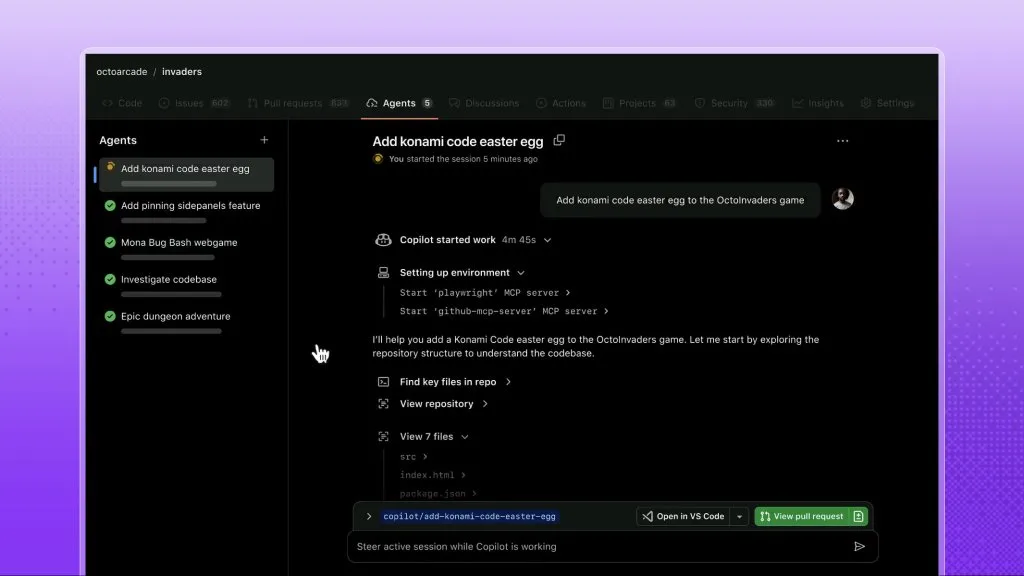Viewport: 1024px width, 576px height.
Task: Click green check on Investigate codebase
Action: 110,280
